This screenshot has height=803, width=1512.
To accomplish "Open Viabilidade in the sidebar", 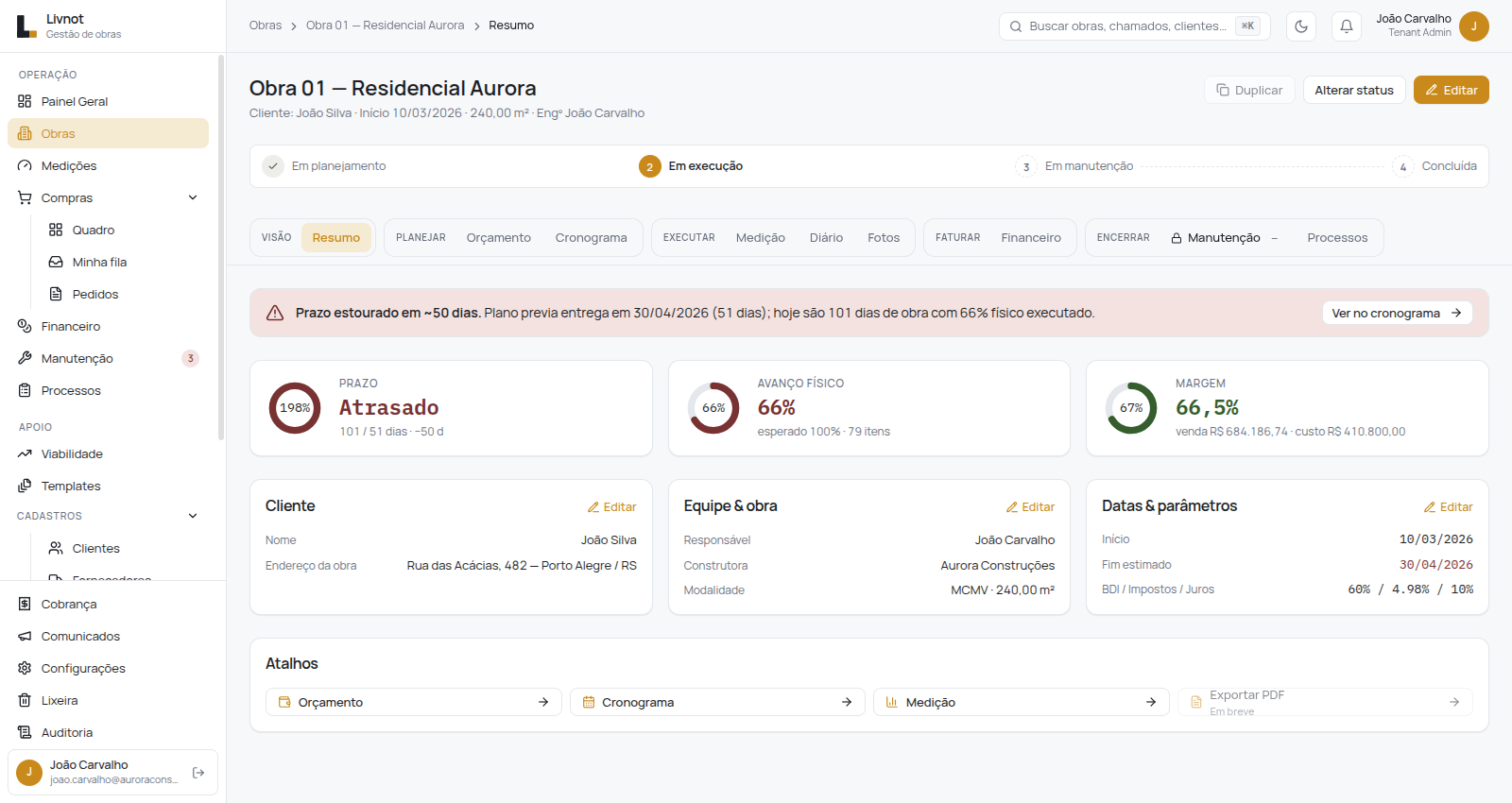I will (x=108, y=453).
